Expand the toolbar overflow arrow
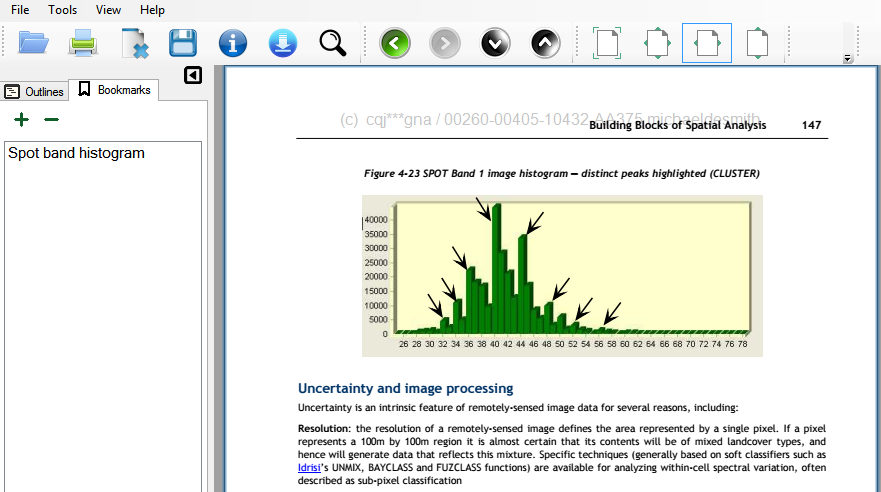Image resolution: width=881 pixels, height=492 pixels. tap(848, 58)
